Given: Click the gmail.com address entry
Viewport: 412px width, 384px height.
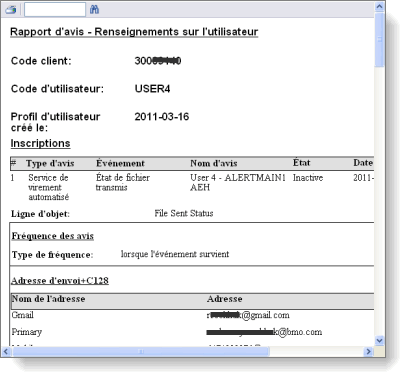Looking at the screenshot, I should [248, 315].
